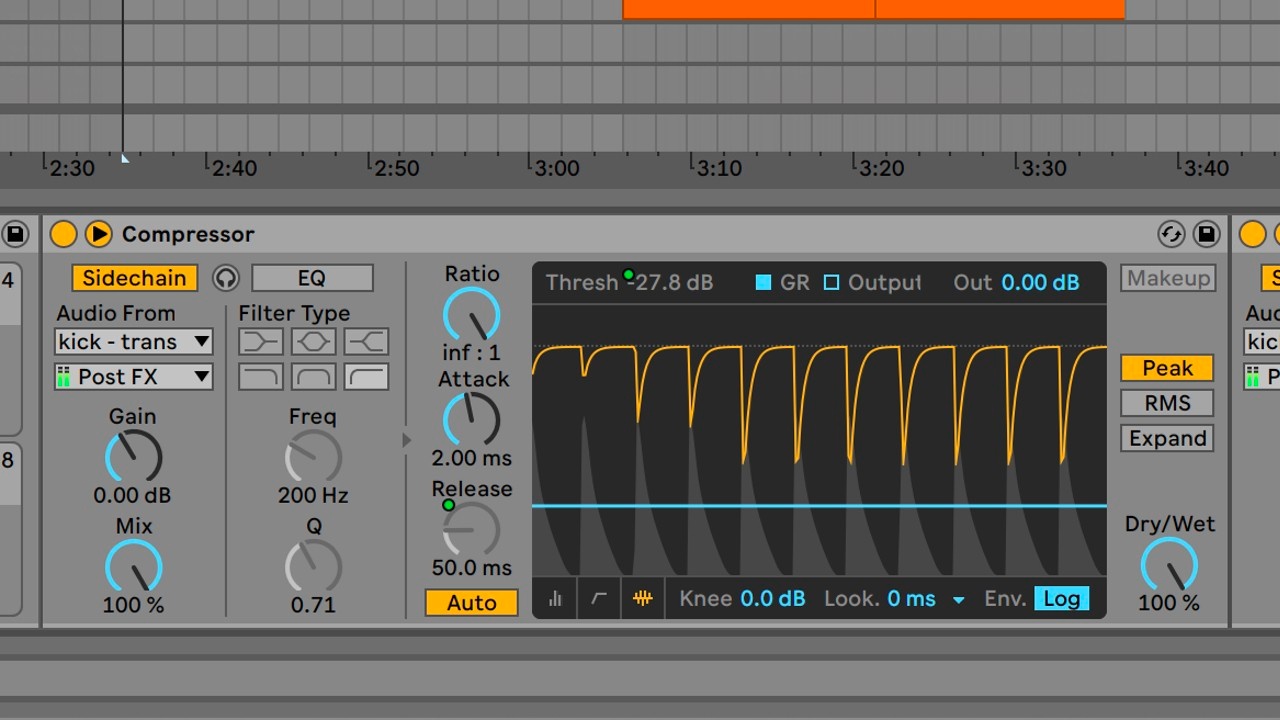The image size is (1280, 720).
Task: Click the 2:50 timeline marker
Action: click(396, 168)
